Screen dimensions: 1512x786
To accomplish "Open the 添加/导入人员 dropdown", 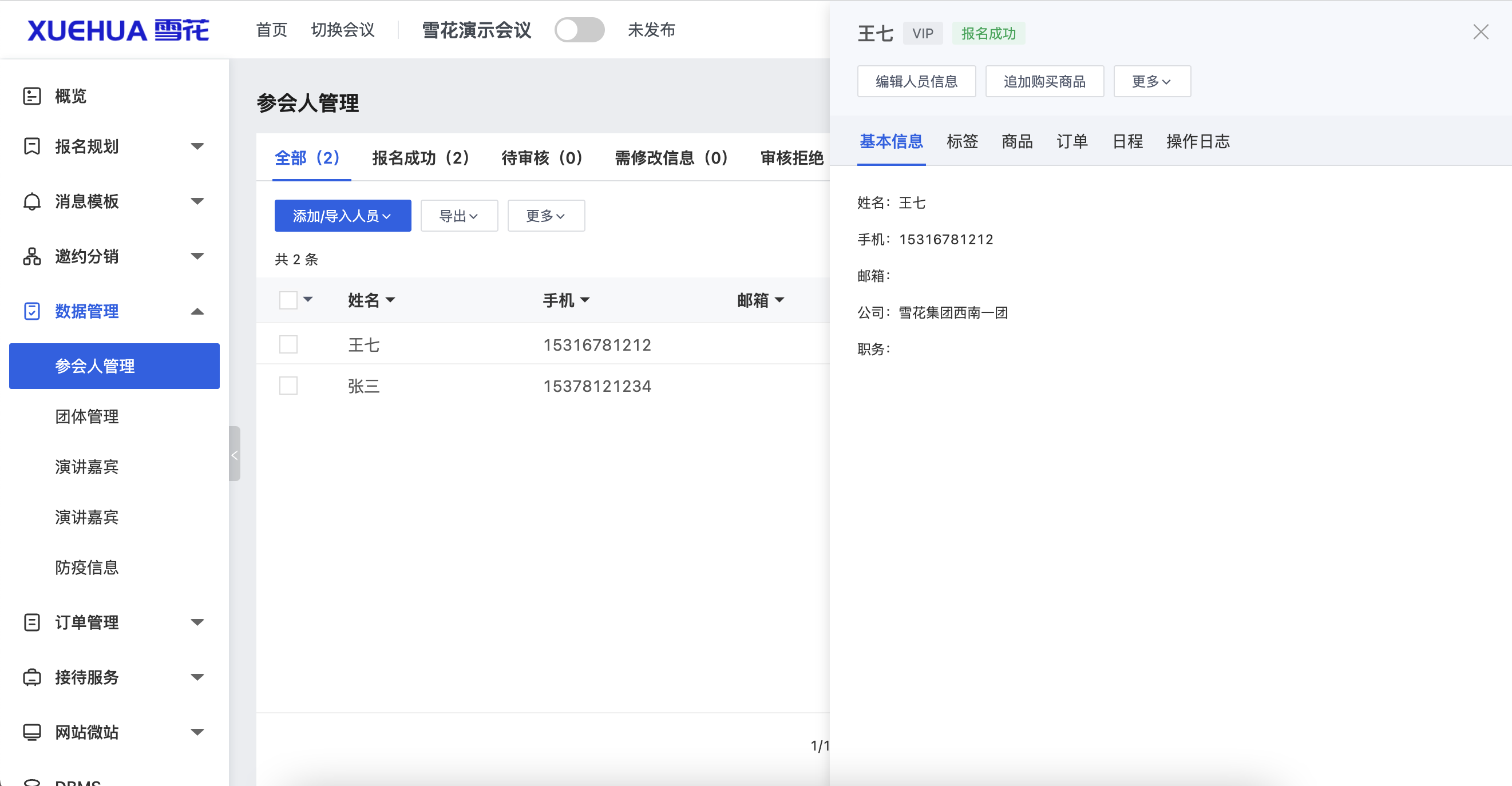I will coord(343,216).
